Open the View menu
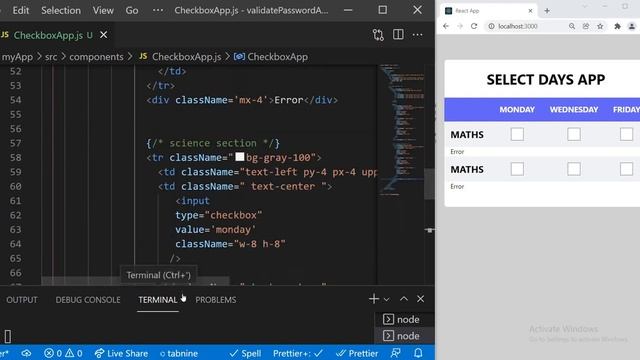 [x=103, y=10]
